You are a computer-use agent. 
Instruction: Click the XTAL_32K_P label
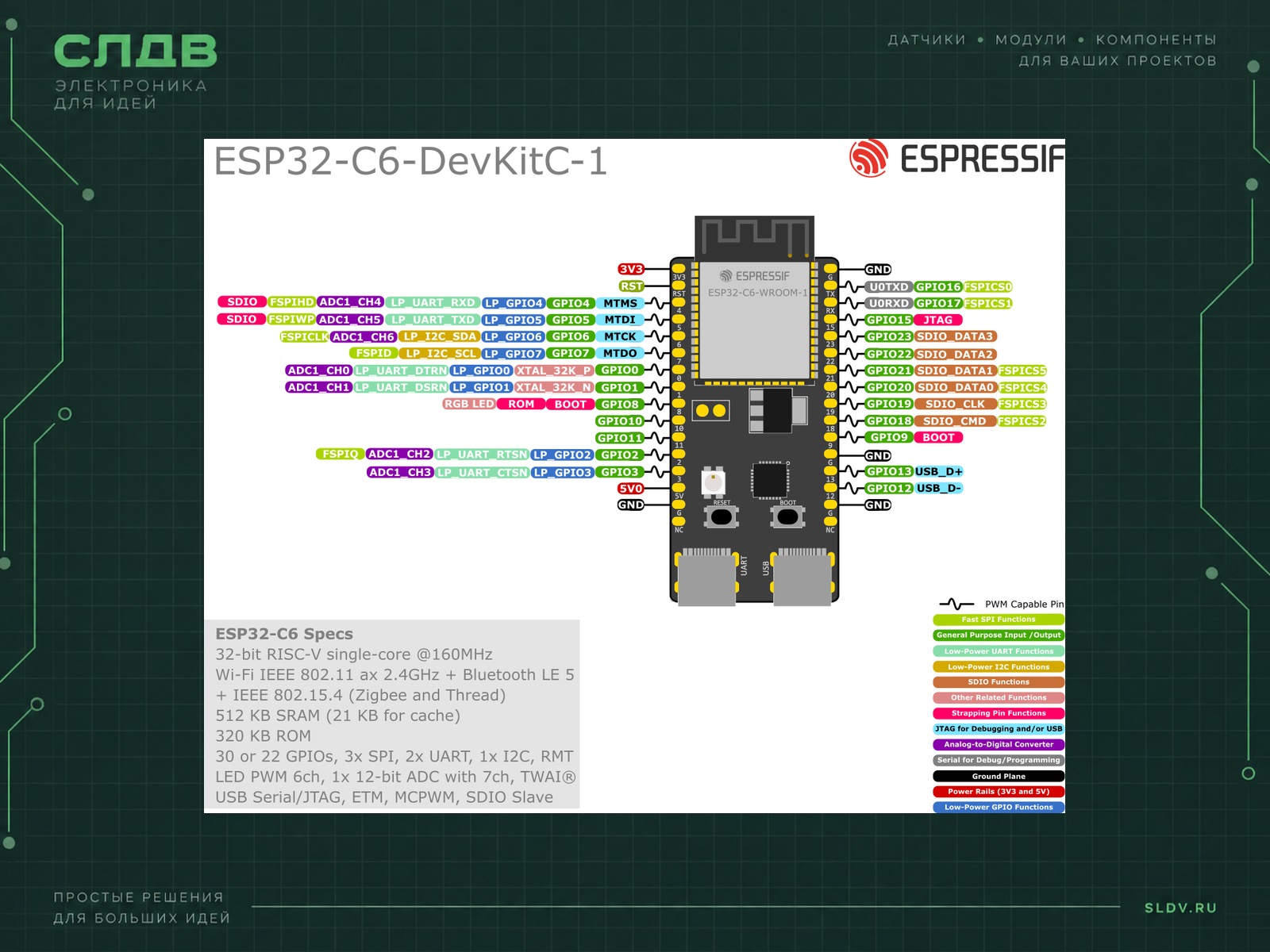tap(554, 370)
